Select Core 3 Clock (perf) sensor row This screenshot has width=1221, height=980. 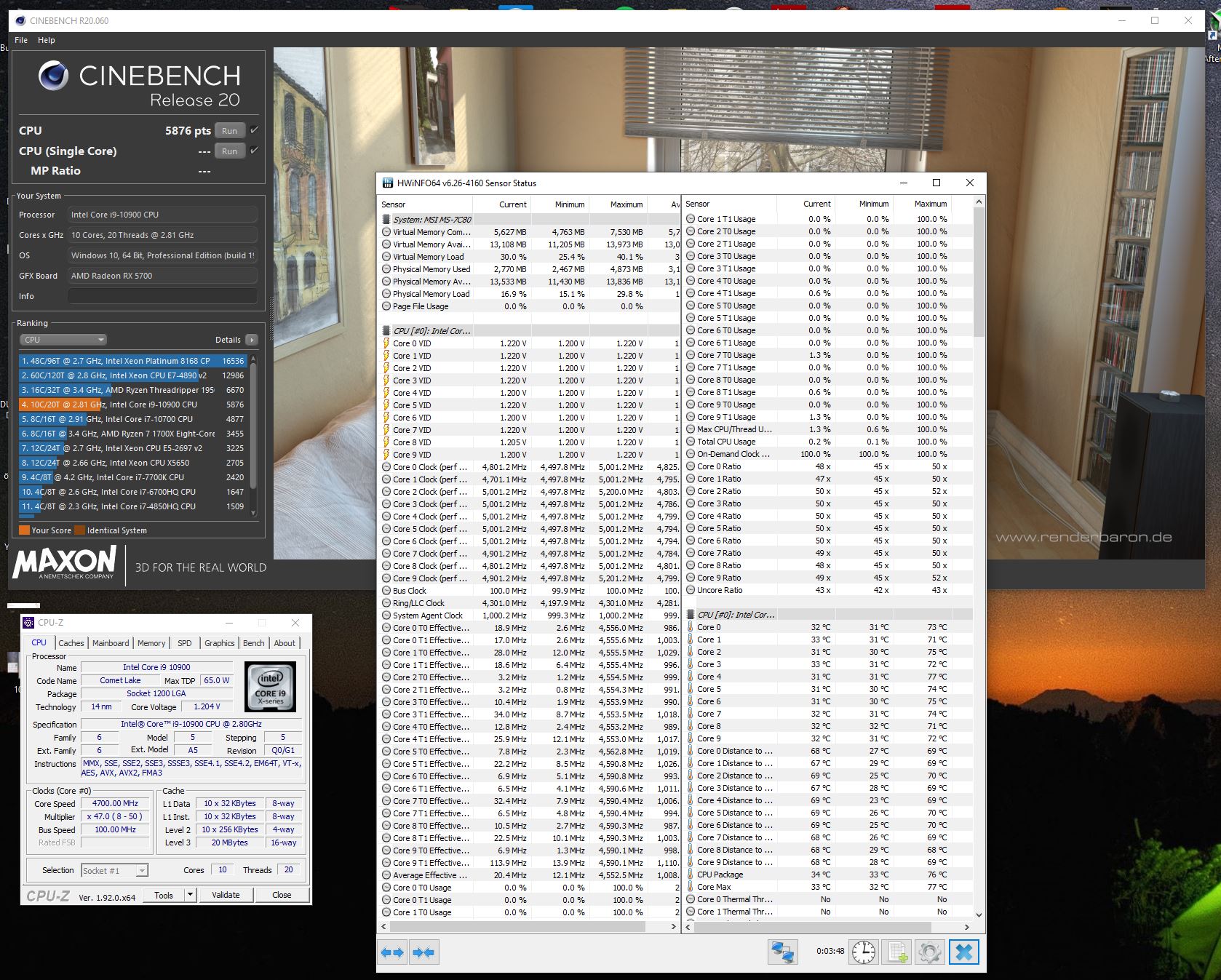pyautogui.click(x=529, y=504)
